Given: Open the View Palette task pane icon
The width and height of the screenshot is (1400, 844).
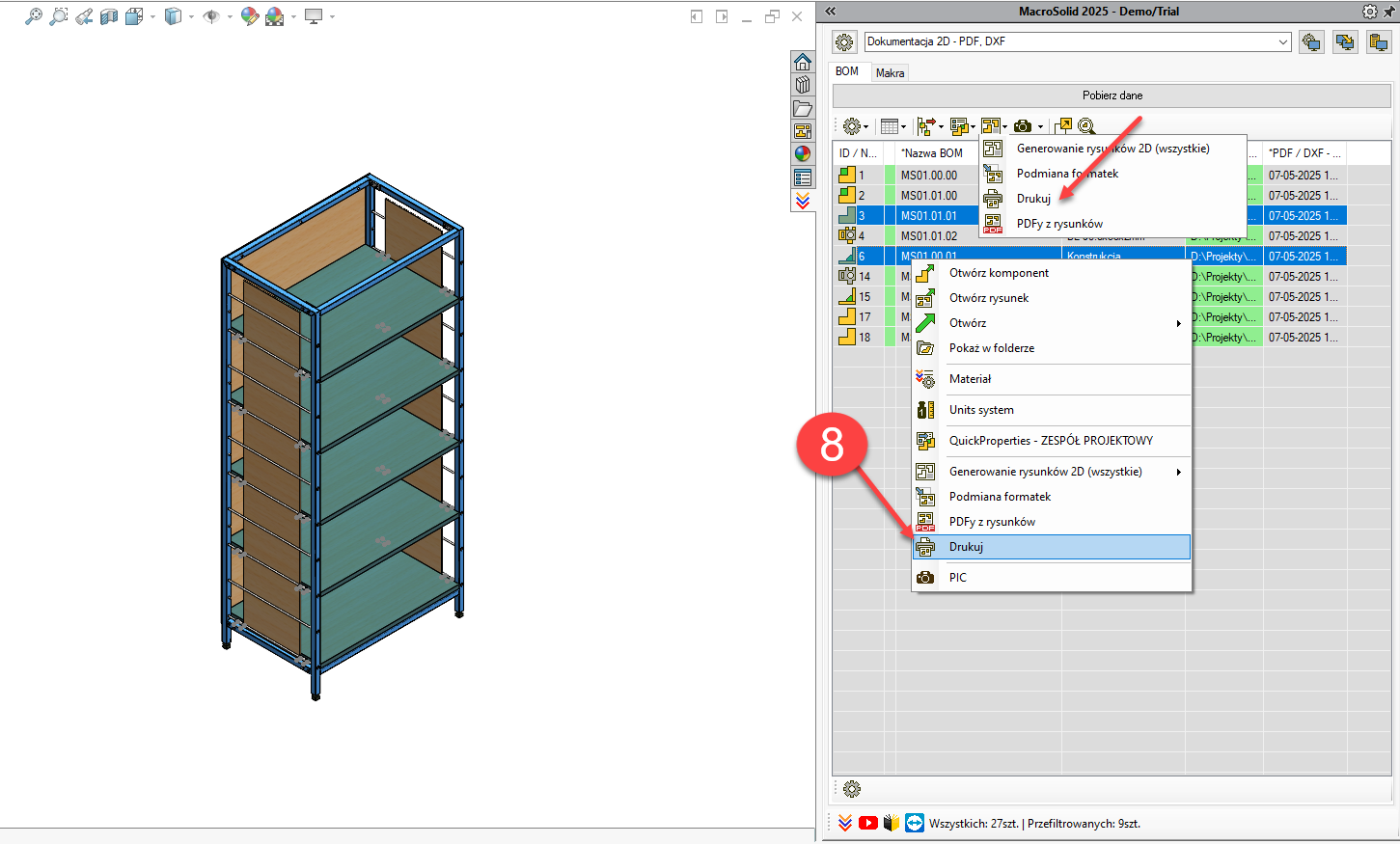Looking at the screenshot, I should [x=803, y=131].
